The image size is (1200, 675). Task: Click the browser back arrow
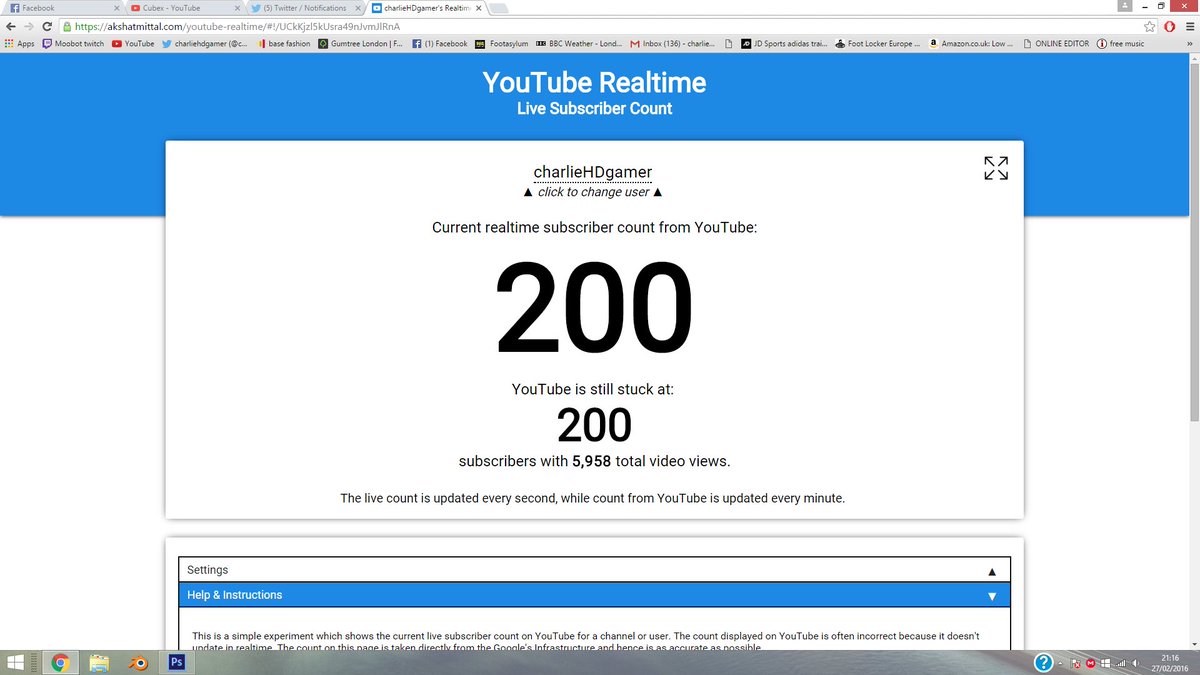tap(11, 27)
